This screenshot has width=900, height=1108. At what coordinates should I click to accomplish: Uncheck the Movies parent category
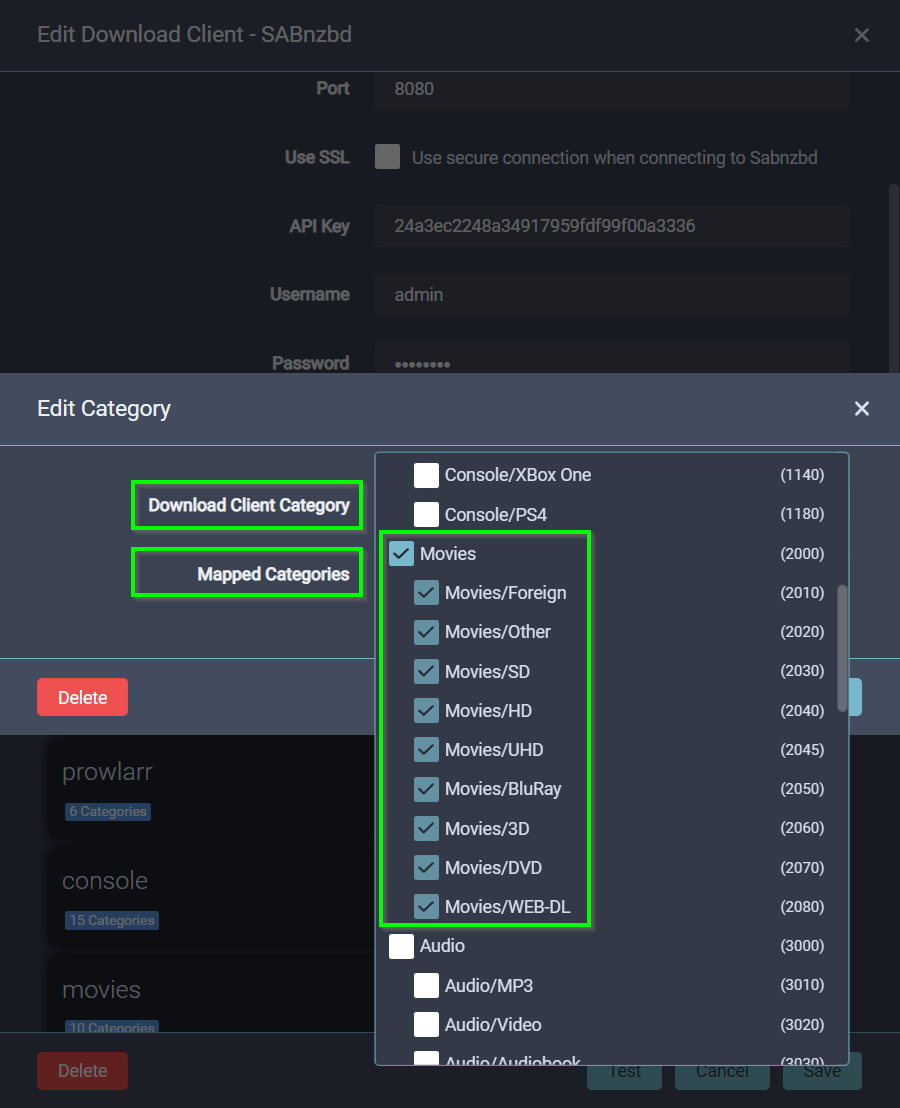(402, 554)
